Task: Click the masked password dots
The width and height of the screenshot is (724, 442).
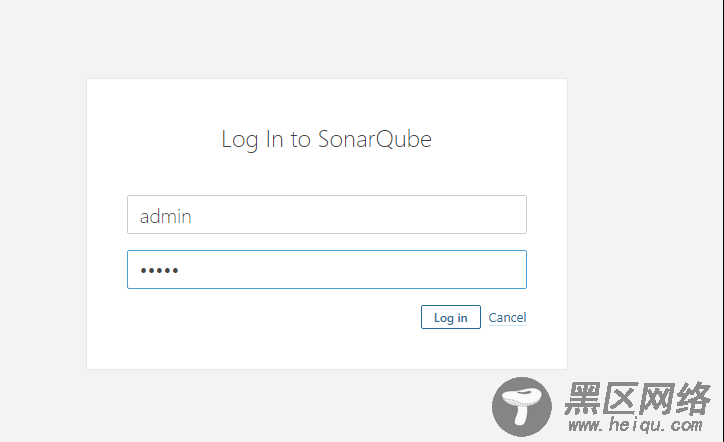Action: tap(159, 271)
